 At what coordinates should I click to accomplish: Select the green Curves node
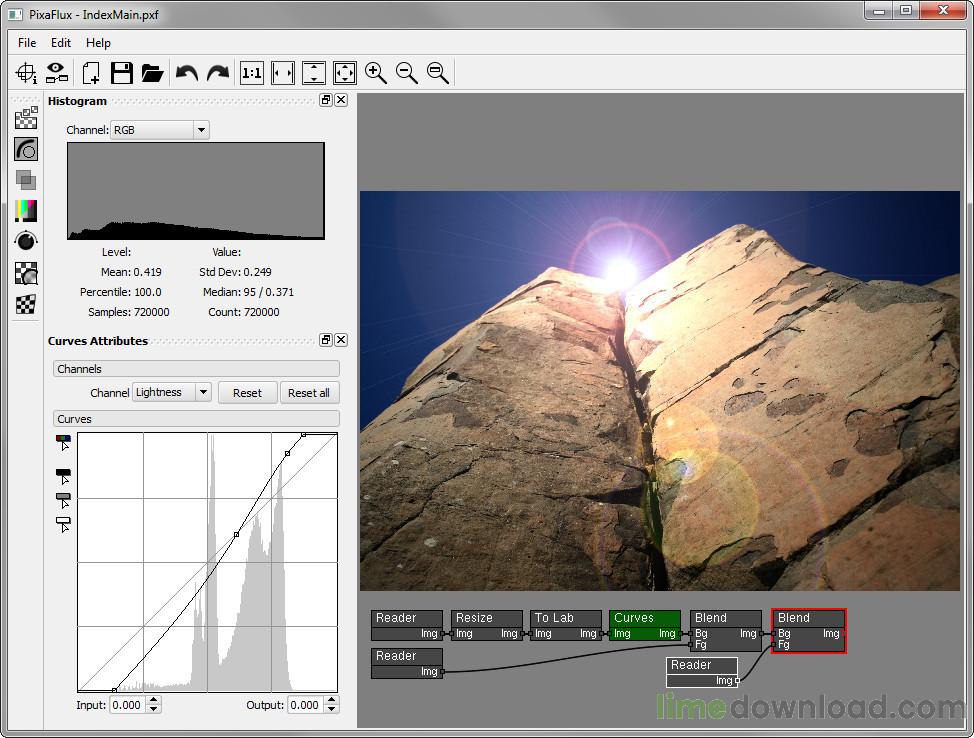point(644,618)
